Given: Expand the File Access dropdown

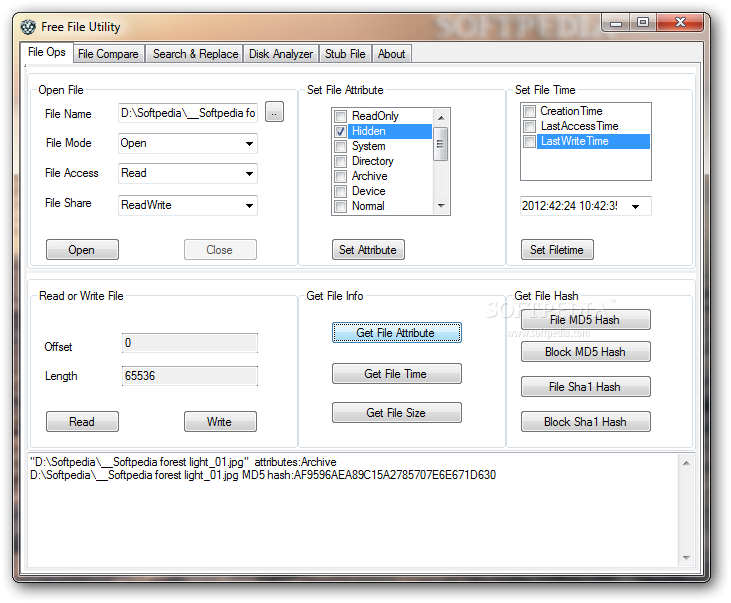Looking at the screenshot, I should [249, 173].
